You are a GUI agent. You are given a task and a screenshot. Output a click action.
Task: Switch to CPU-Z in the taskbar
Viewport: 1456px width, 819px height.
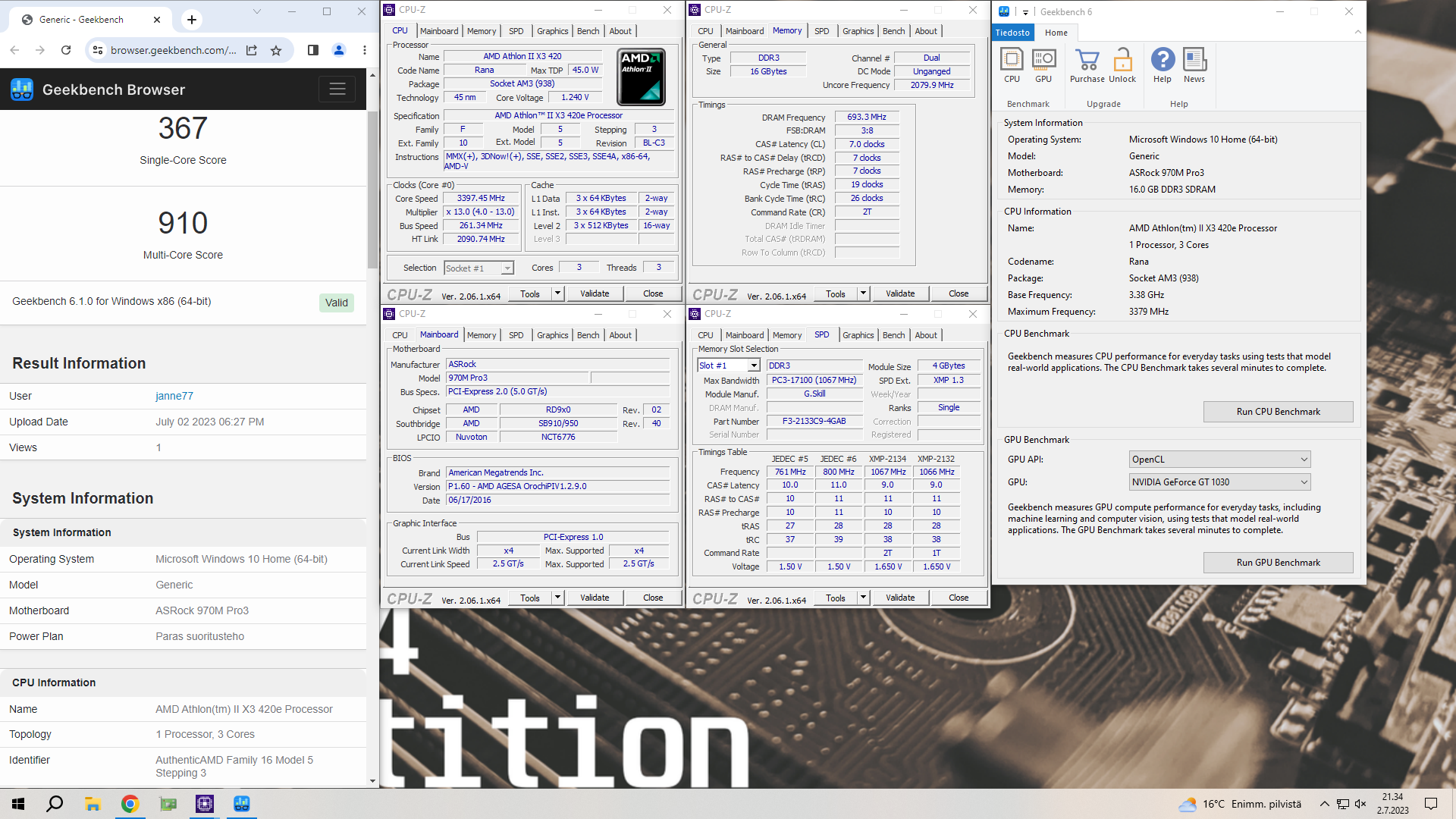click(205, 804)
